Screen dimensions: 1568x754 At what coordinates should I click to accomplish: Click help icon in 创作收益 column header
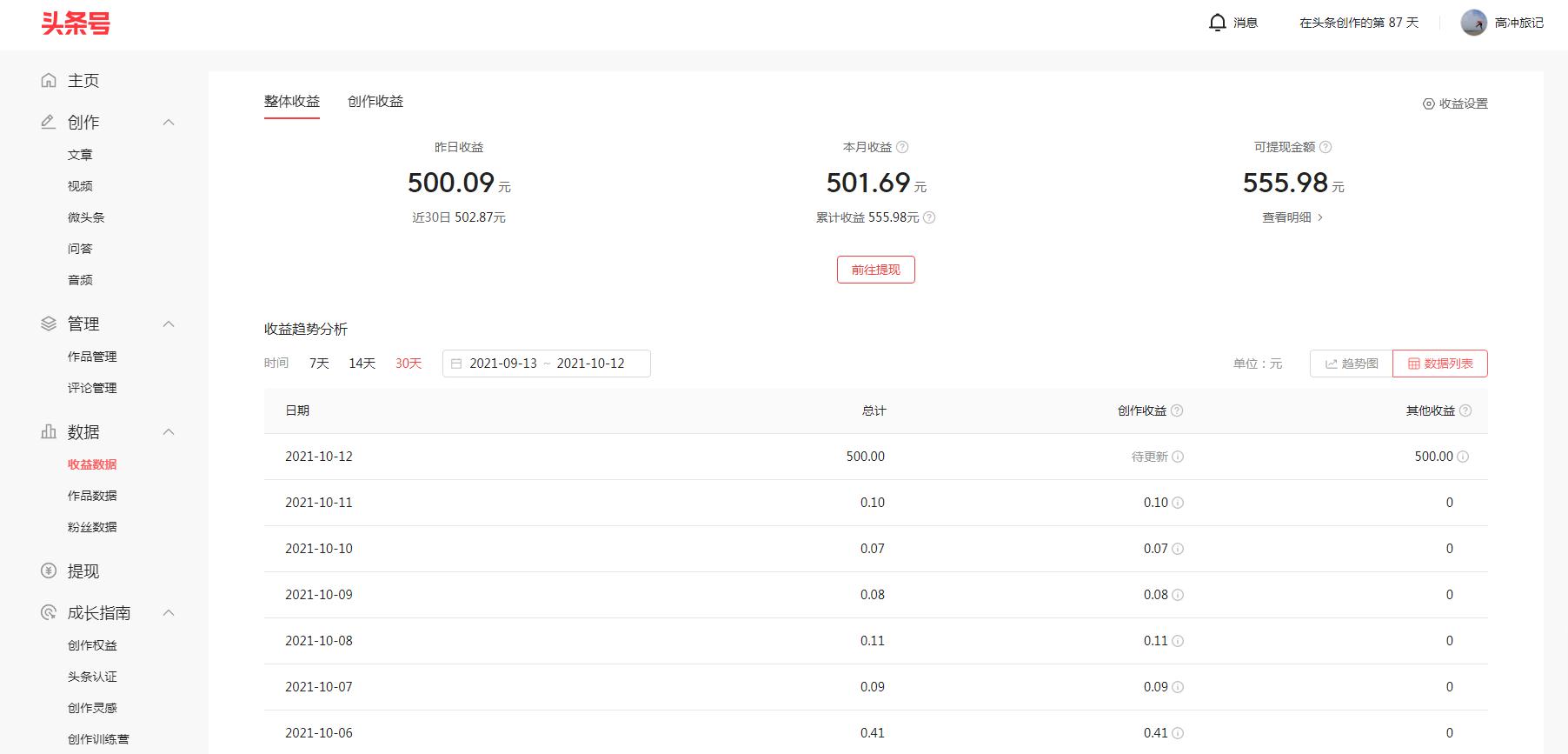click(x=1177, y=410)
